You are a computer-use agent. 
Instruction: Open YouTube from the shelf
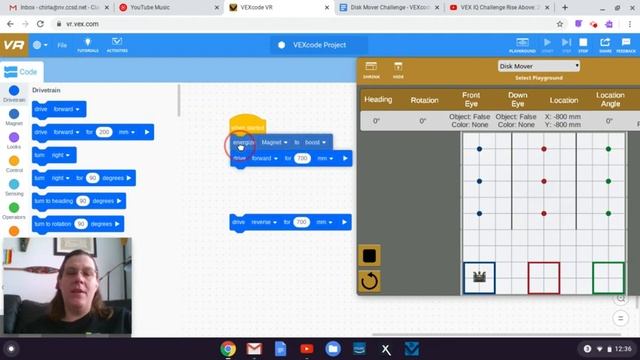[307, 349]
